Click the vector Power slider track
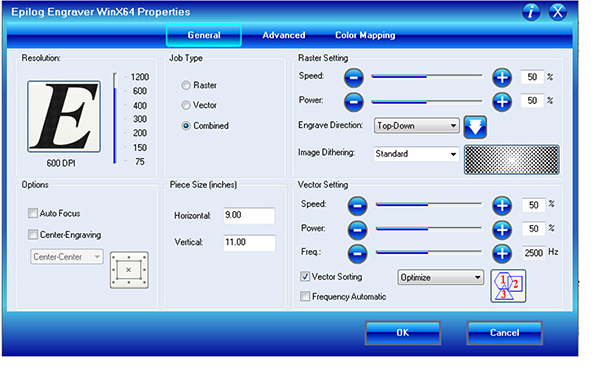 (429, 229)
